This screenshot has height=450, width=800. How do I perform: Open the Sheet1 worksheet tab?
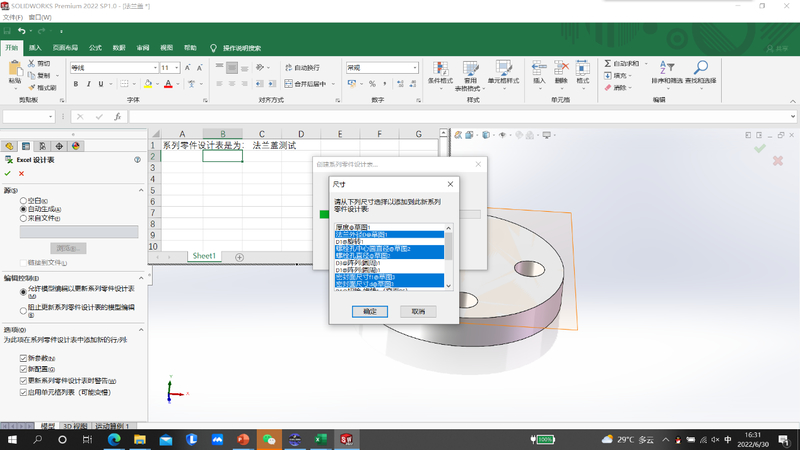[x=204, y=256]
